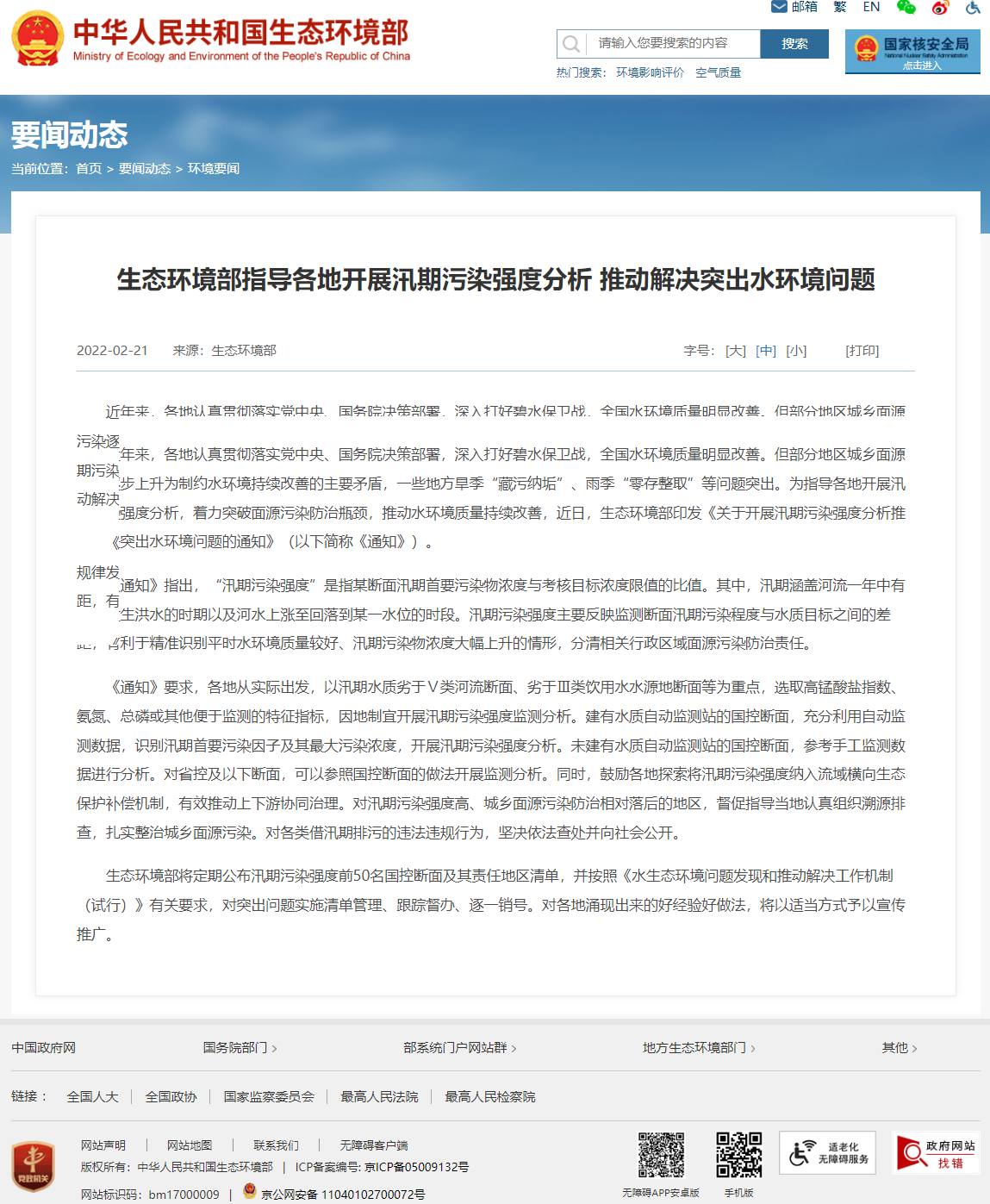Open the 中国政府网 link
Viewport: 990px width, 1204px height.
[x=44, y=1048]
